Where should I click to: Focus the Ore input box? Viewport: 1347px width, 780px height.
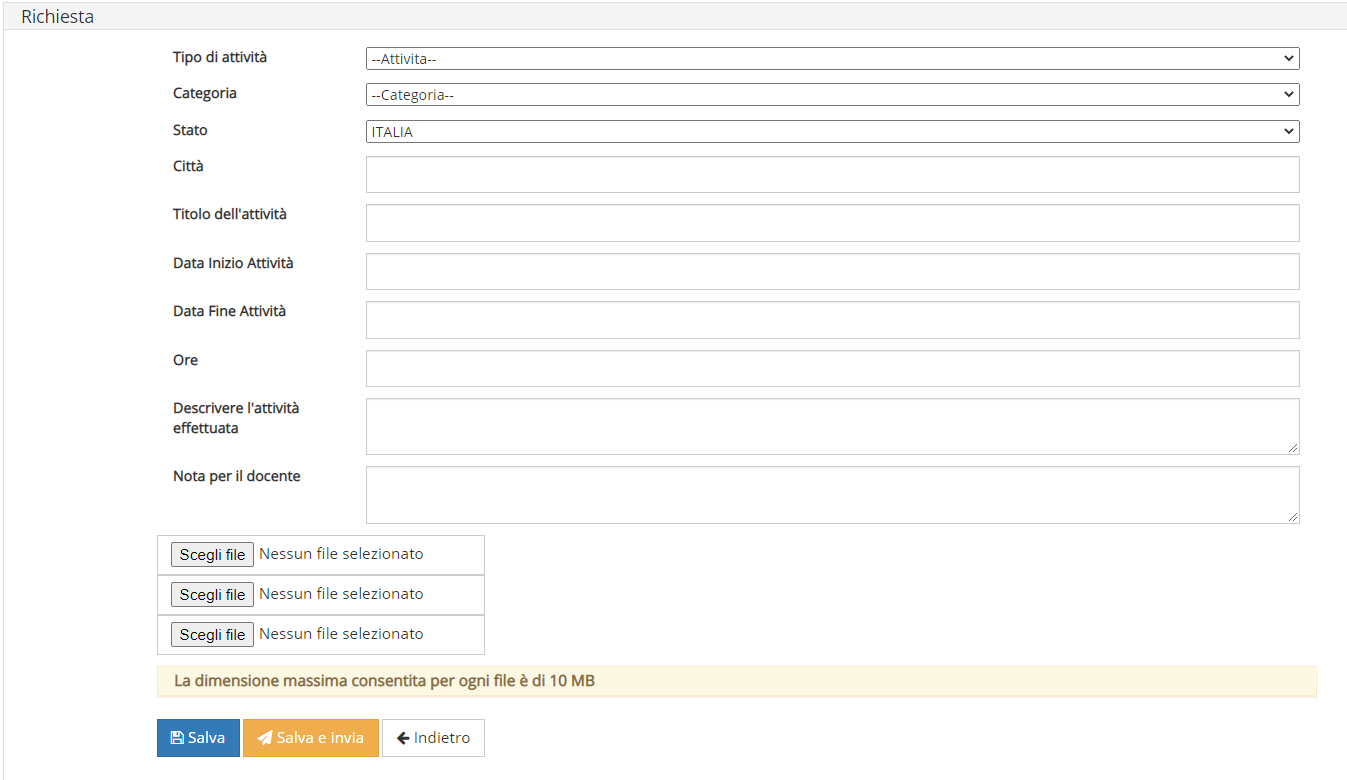[x=832, y=368]
